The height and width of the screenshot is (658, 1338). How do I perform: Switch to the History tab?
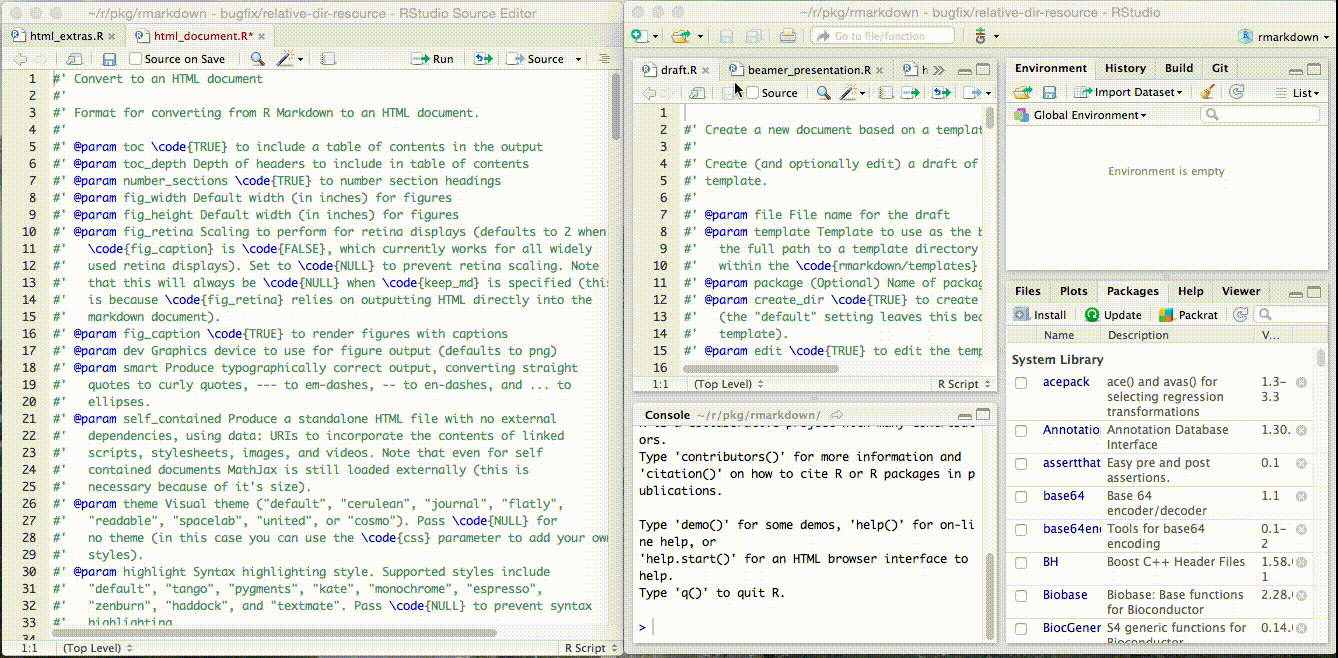click(x=1125, y=68)
